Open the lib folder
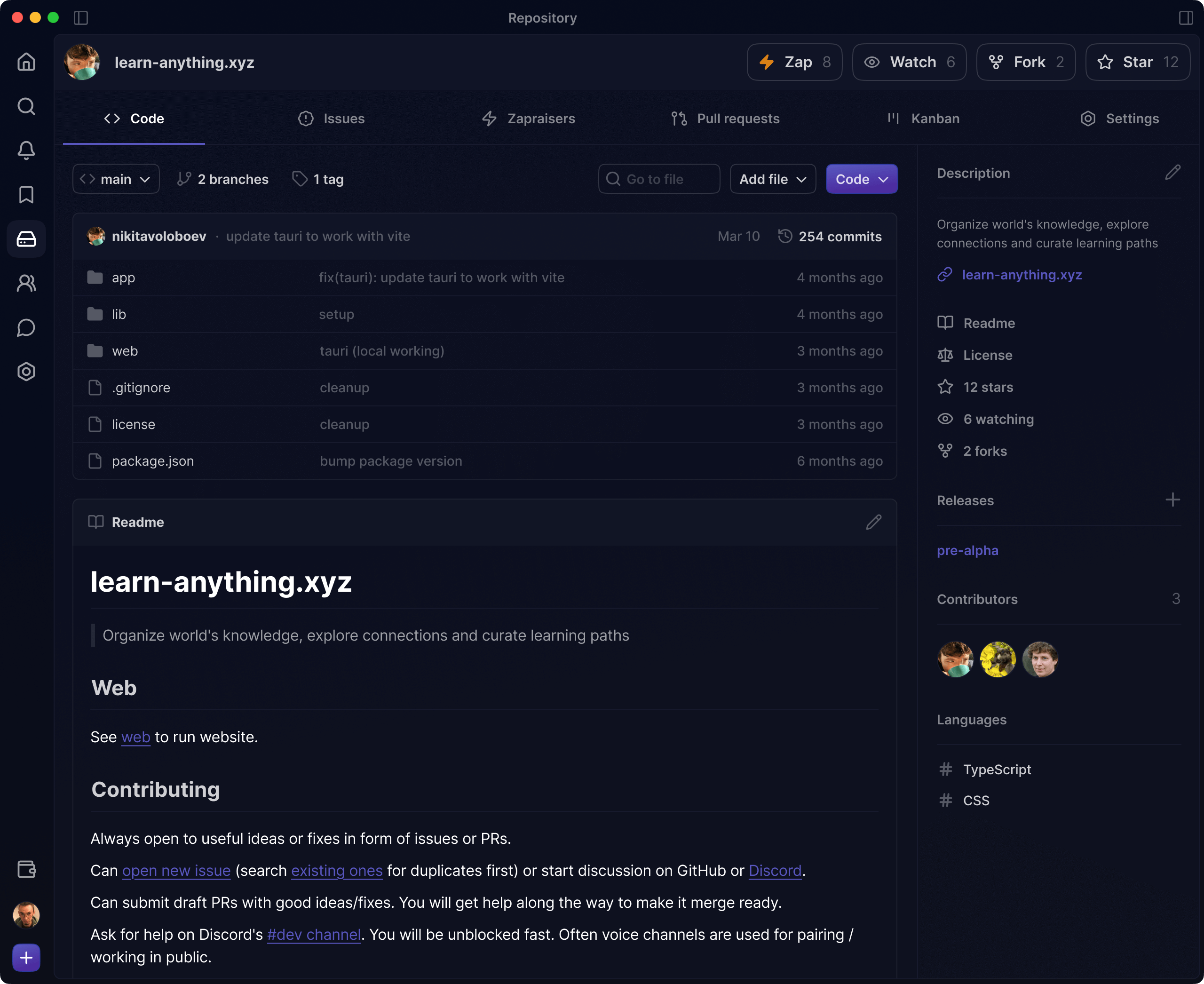The width and height of the screenshot is (1204, 984). tap(119, 314)
